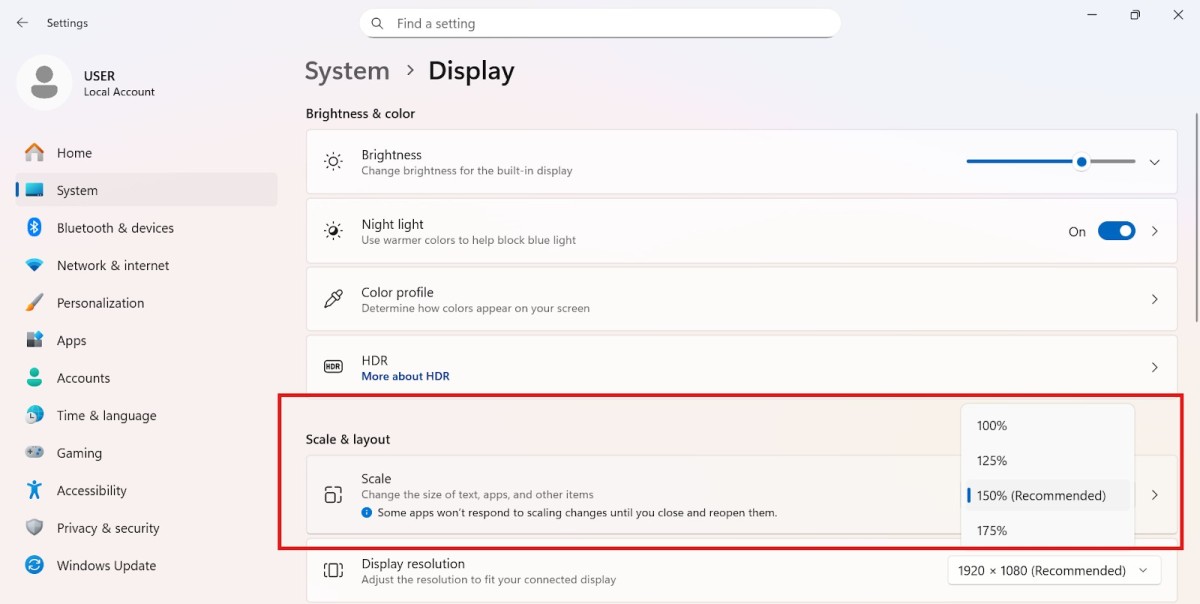
Task: Select the Color profile eyedropper icon
Action: click(x=333, y=299)
